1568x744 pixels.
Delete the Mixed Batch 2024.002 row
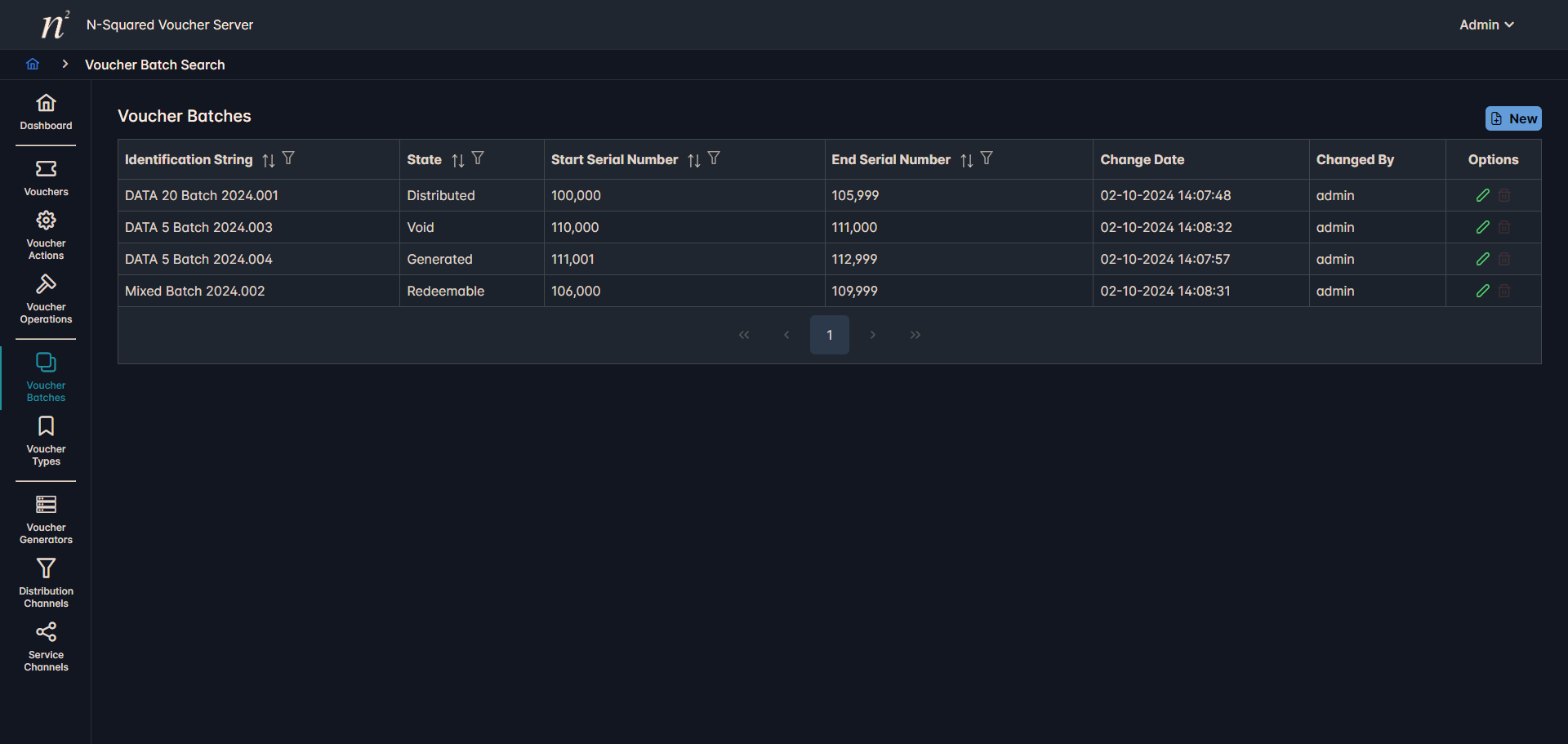point(1504,292)
